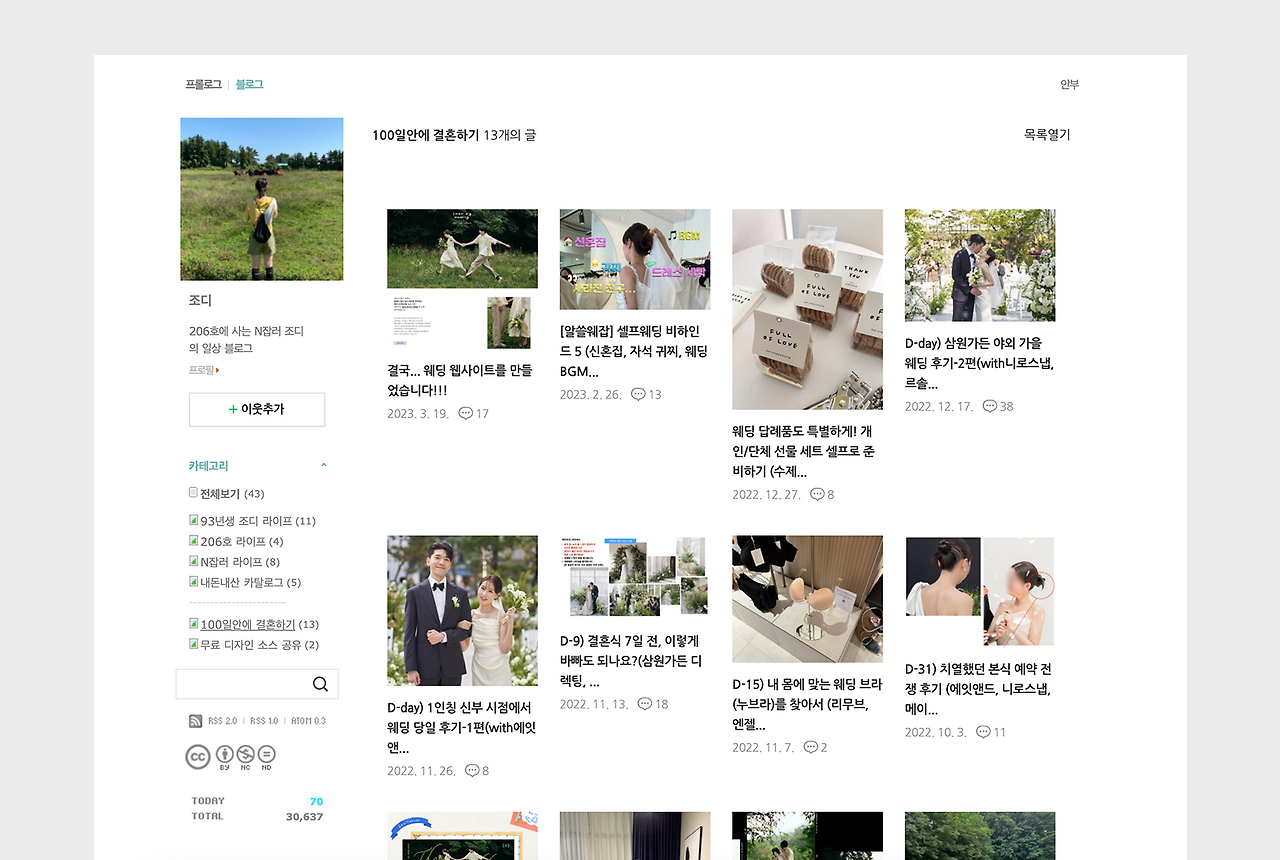Open post titled D-31) 치열했던 본식 예약 전쟁 후기
The width and height of the screenshot is (1280, 860).
[978, 689]
